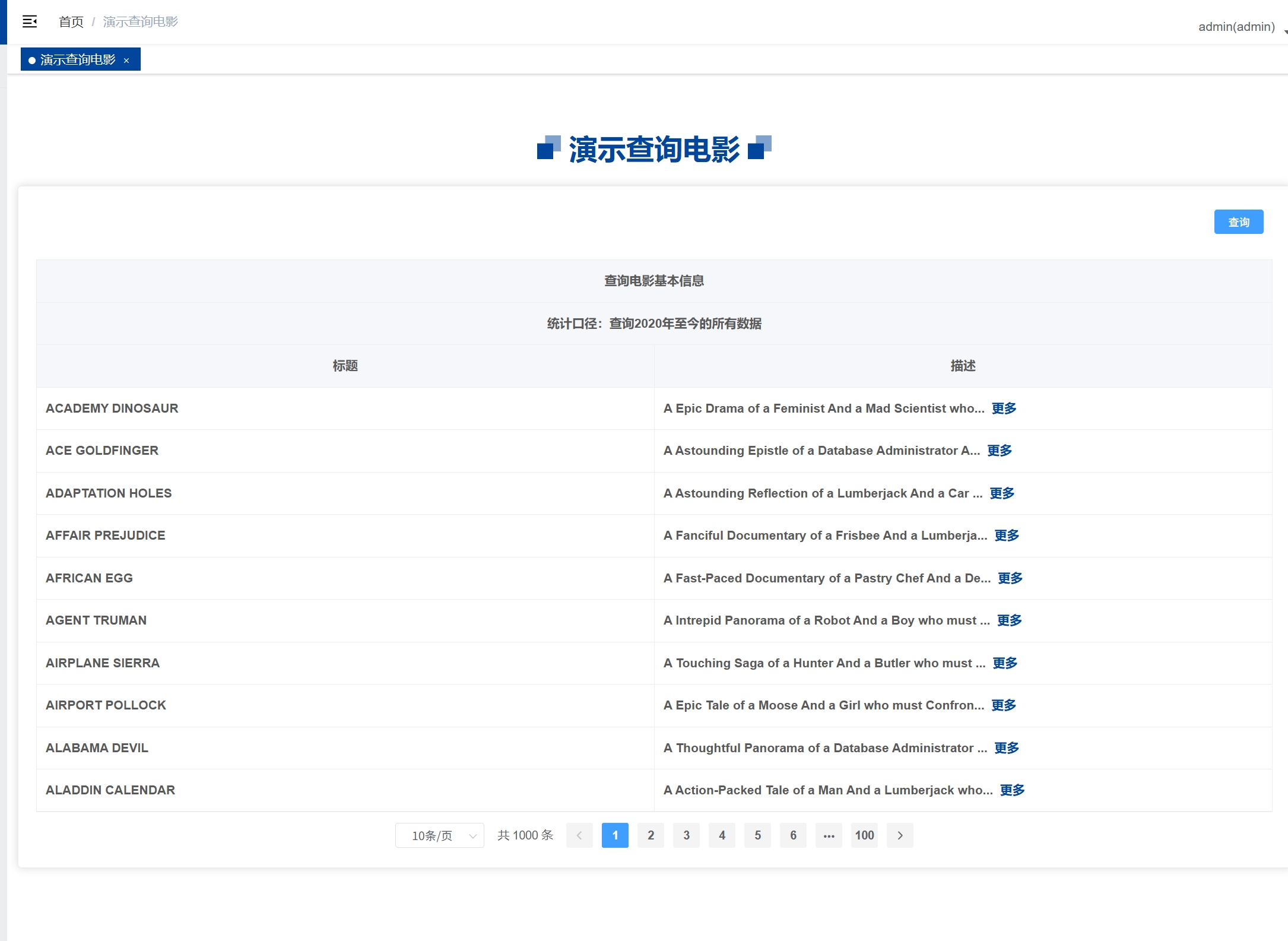Screen dimensions: 1288x941
Task: Go to page 2
Action: [651, 835]
